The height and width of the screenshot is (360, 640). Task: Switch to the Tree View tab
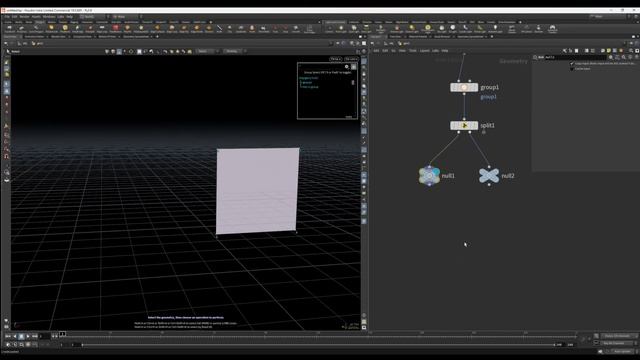(396, 37)
